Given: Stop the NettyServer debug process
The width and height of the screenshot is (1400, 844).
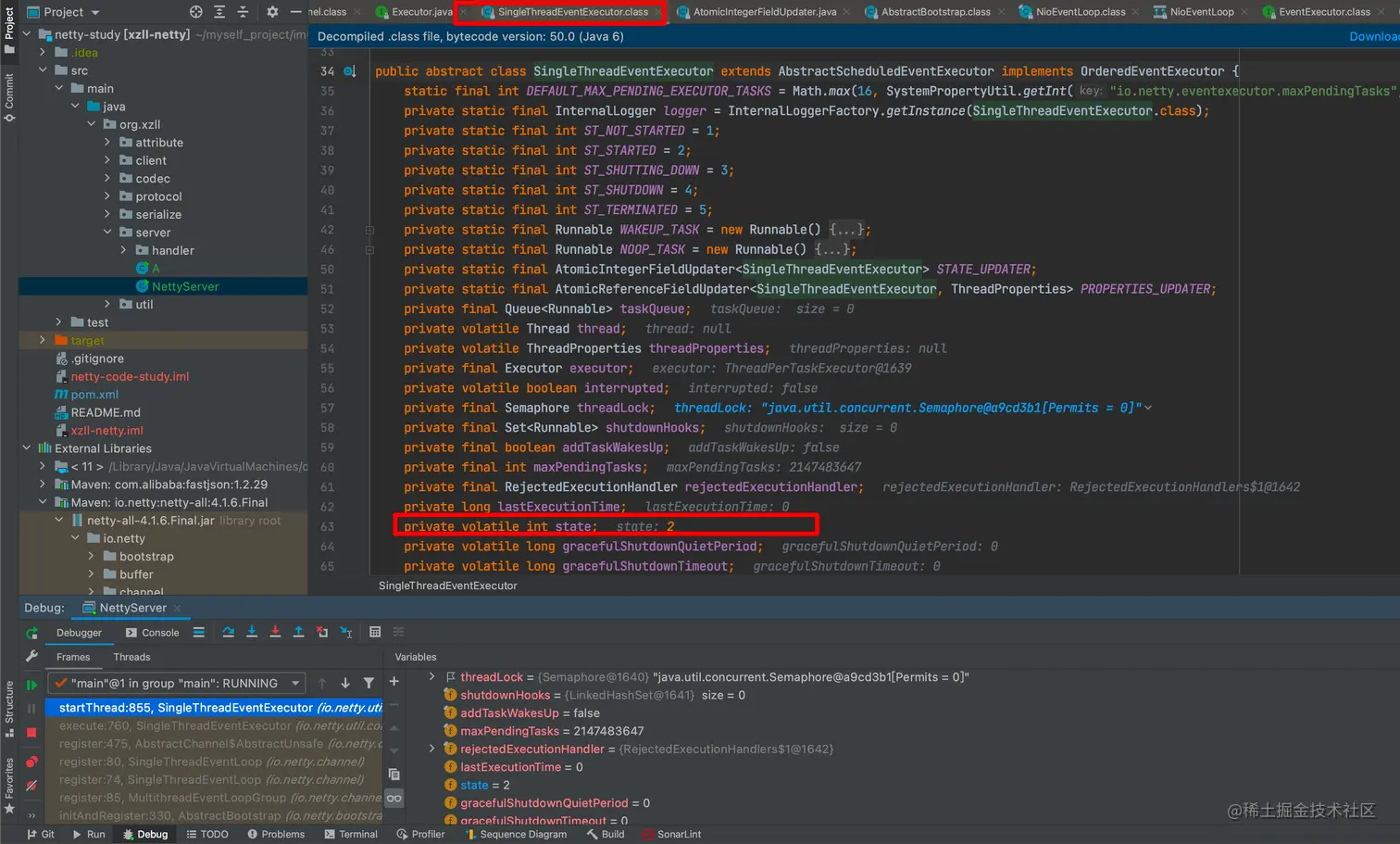Looking at the screenshot, I should tap(31, 732).
